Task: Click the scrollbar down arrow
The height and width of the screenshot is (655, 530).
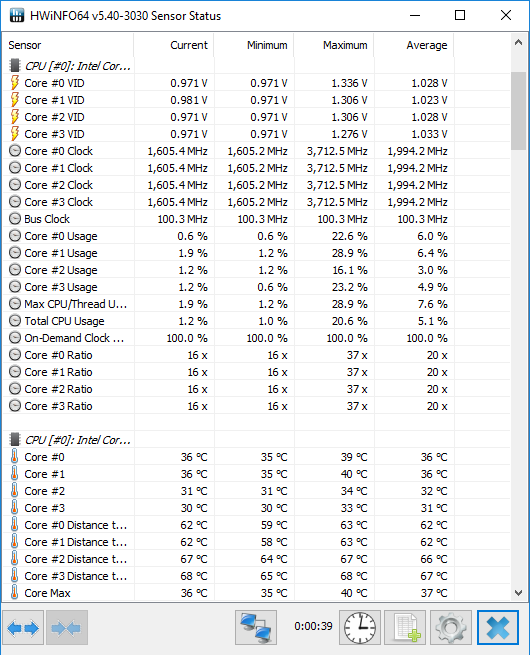Action: (x=518, y=593)
